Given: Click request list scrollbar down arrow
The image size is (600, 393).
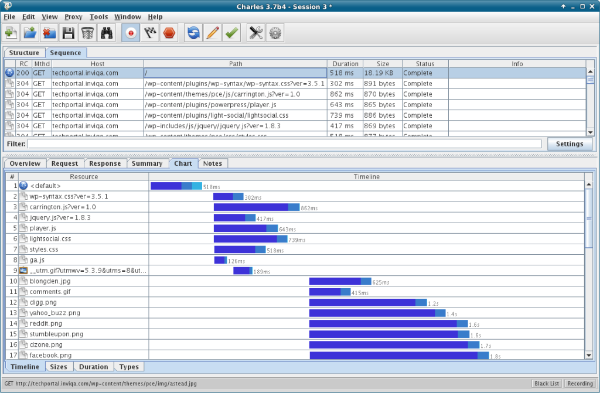Looking at the screenshot, I should (590, 132).
